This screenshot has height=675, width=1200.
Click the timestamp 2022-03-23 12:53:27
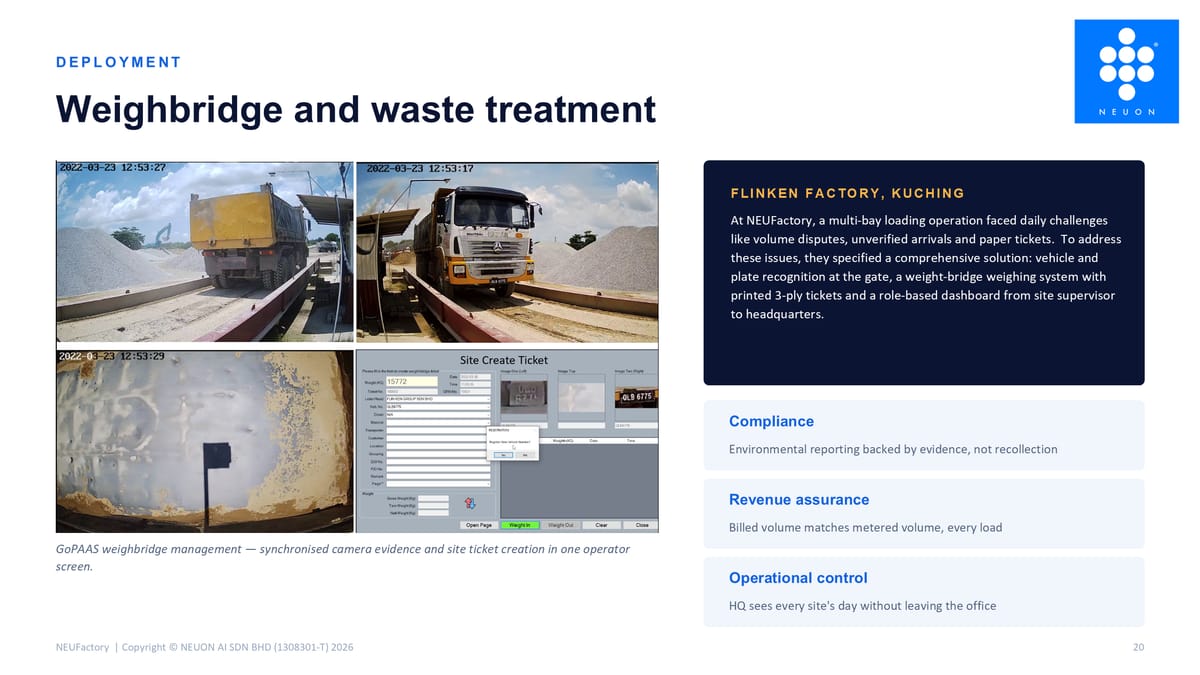tap(113, 167)
